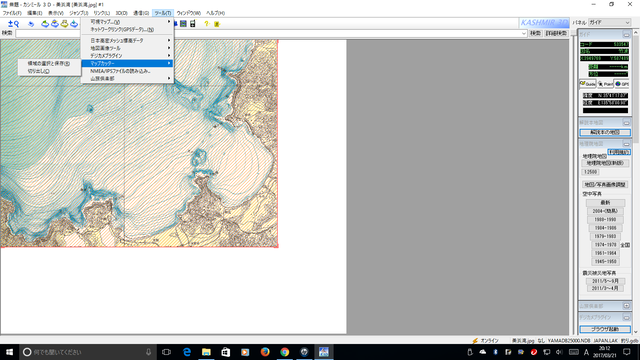The width and height of the screenshot is (640, 360).
Task: Click the volume speaker tray icon
Action: [x=560, y=352]
